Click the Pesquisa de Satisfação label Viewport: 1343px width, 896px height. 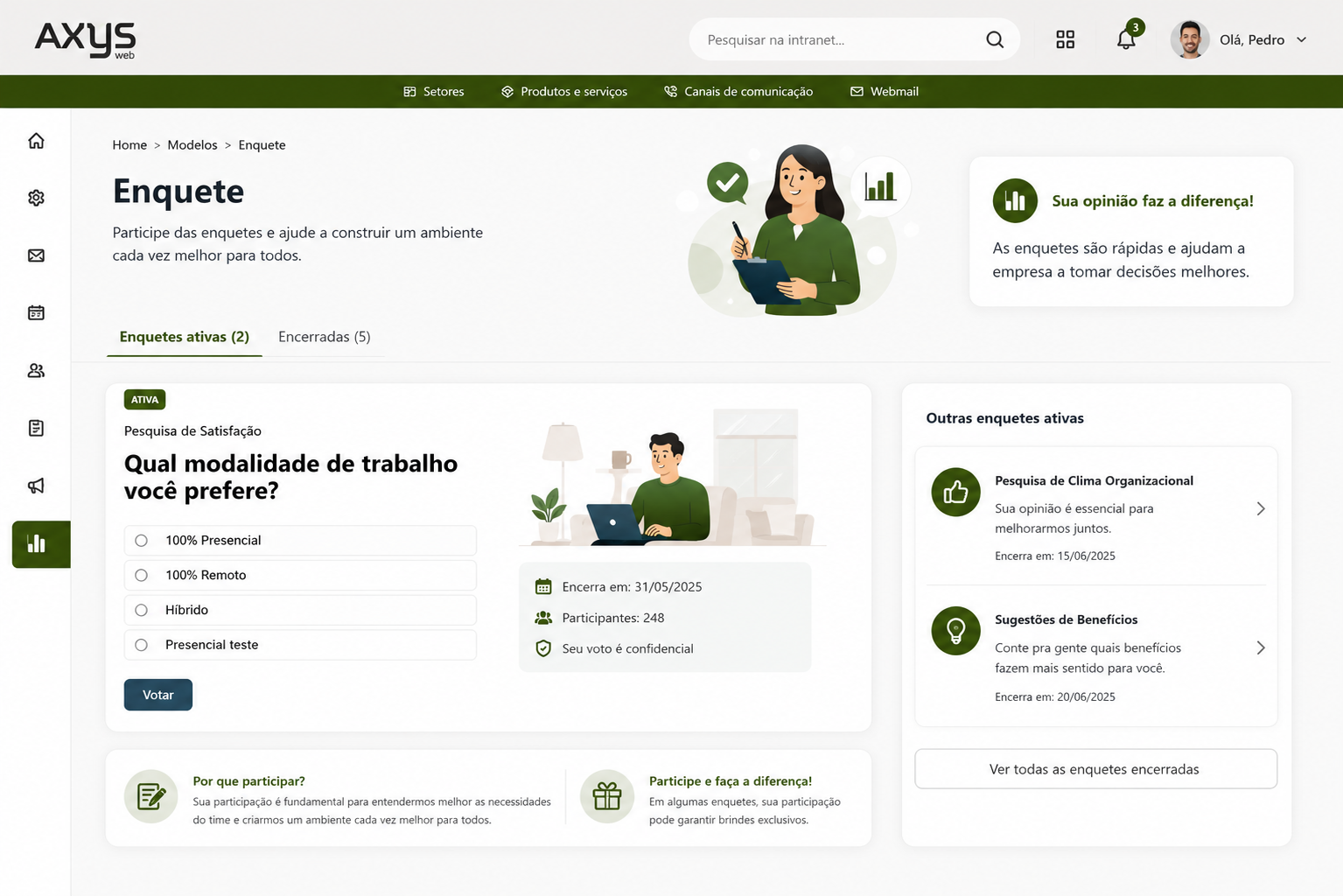192,430
